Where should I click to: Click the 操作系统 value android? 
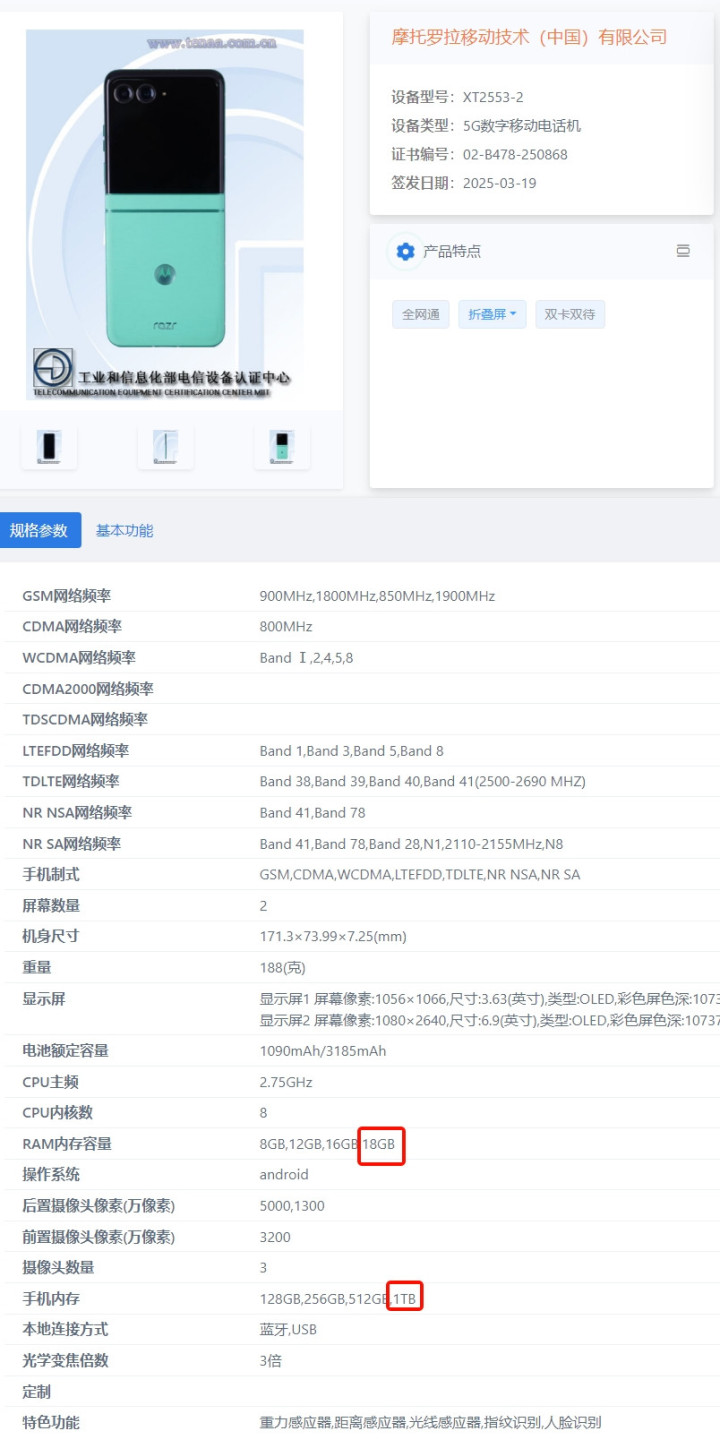point(284,1175)
